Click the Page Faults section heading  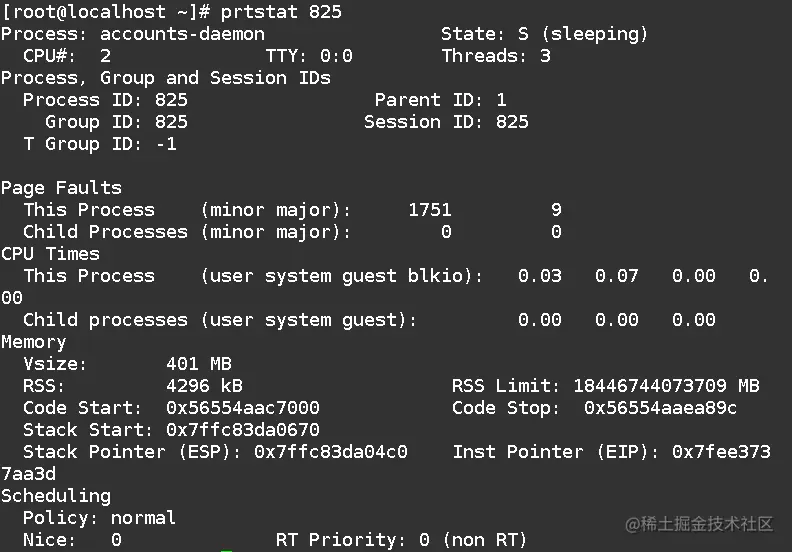coord(61,188)
